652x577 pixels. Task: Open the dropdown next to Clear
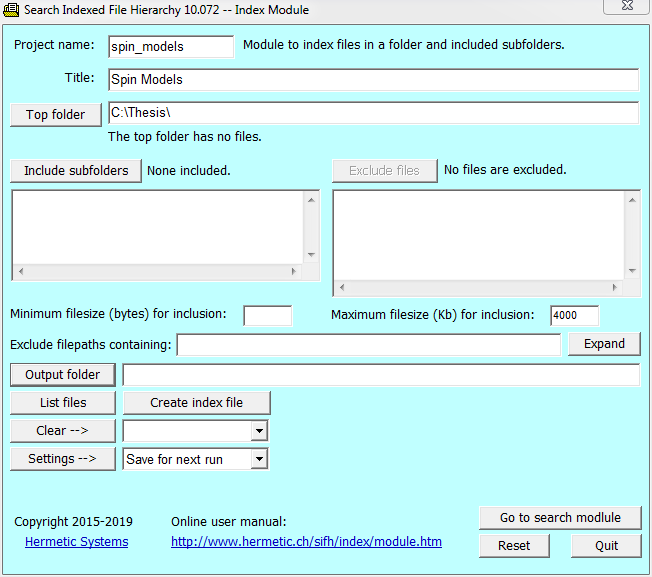click(259, 431)
